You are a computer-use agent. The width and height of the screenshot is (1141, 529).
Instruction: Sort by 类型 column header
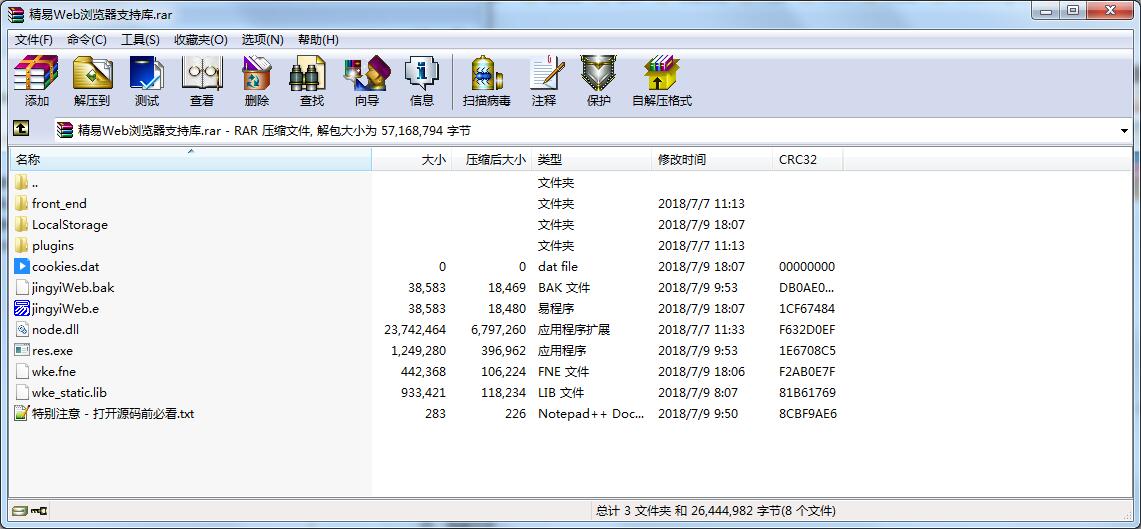point(592,159)
